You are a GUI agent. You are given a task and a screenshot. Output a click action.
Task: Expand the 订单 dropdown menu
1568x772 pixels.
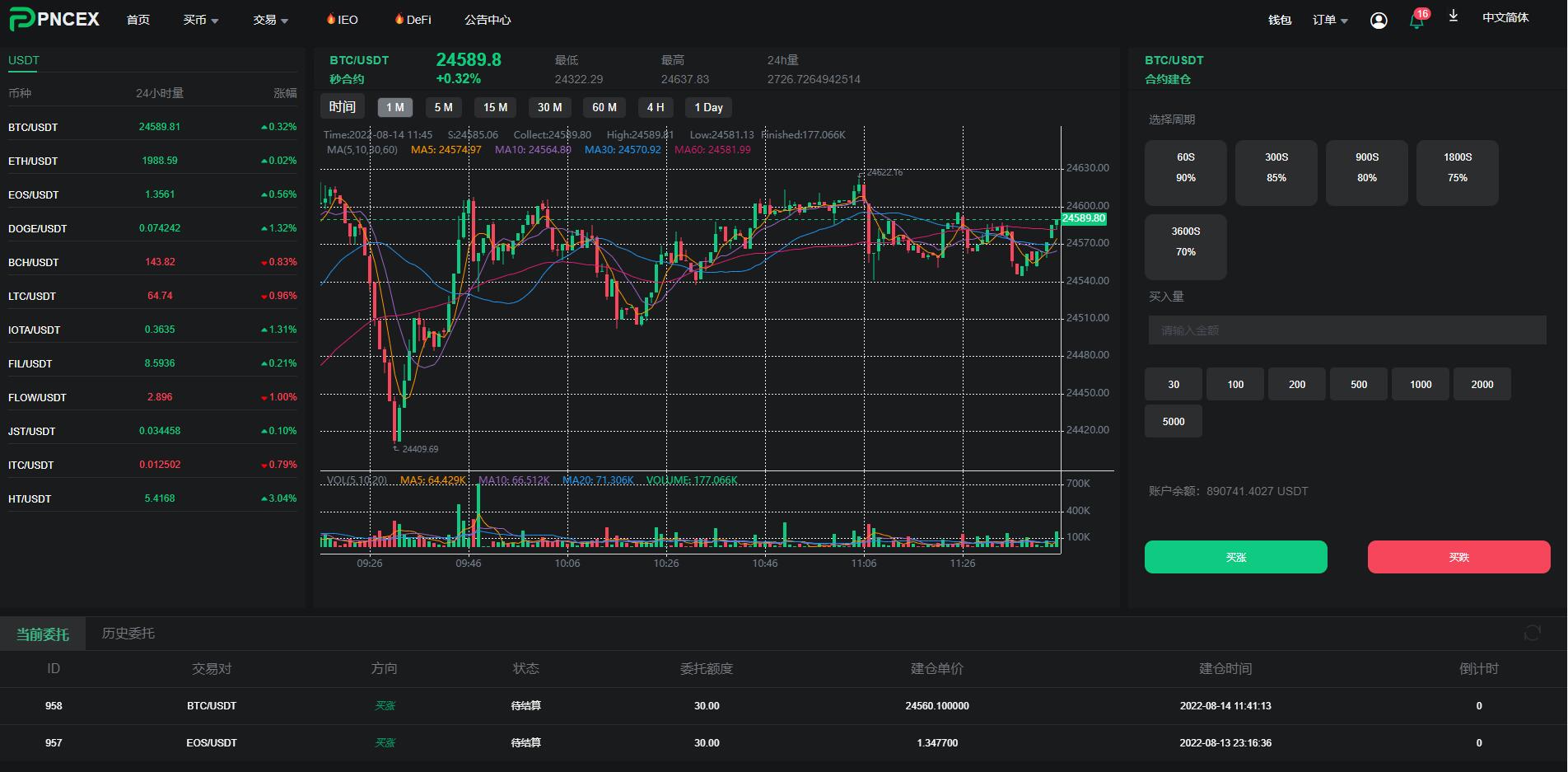pyautogui.click(x=1329, y=21)
